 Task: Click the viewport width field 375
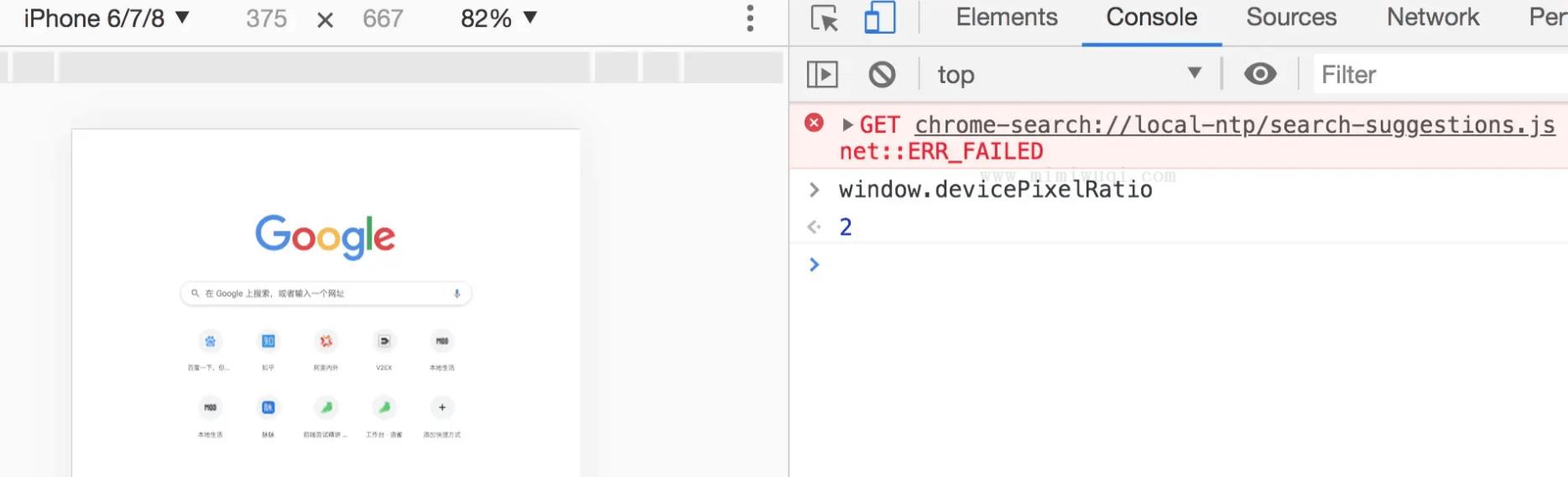point(267,18)
